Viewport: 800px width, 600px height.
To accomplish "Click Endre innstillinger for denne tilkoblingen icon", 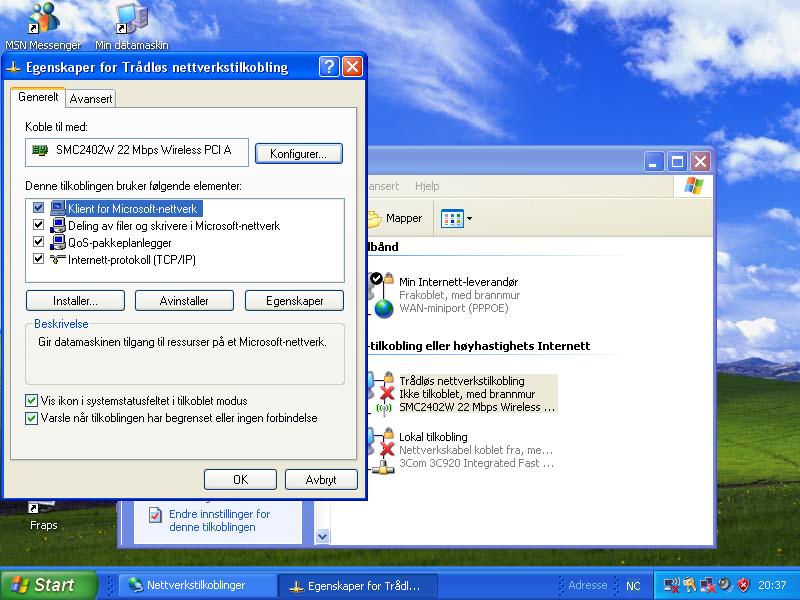I will [x=155, y=515].
